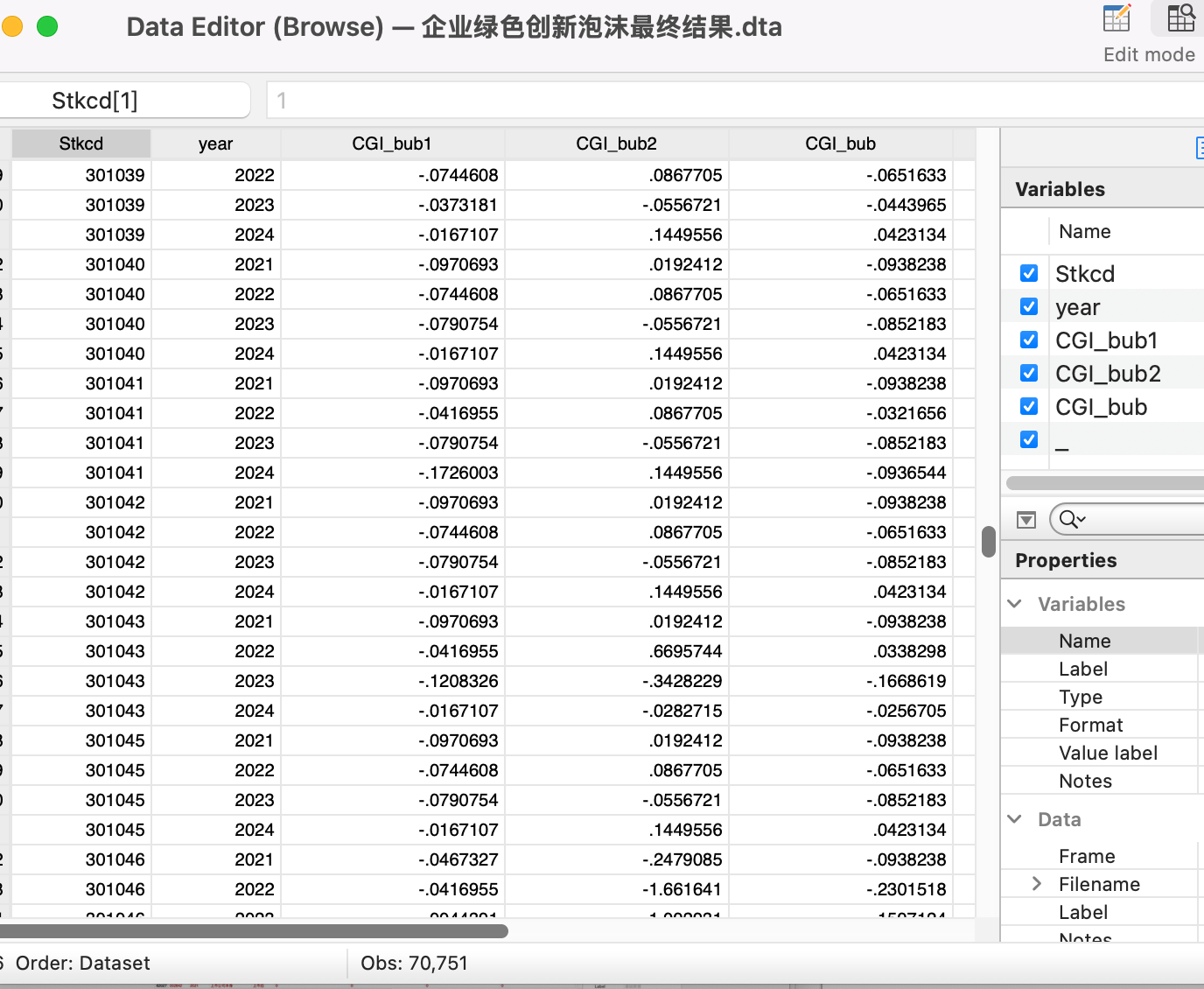Click the Order: Dataset status text

[x=83, y=964]
